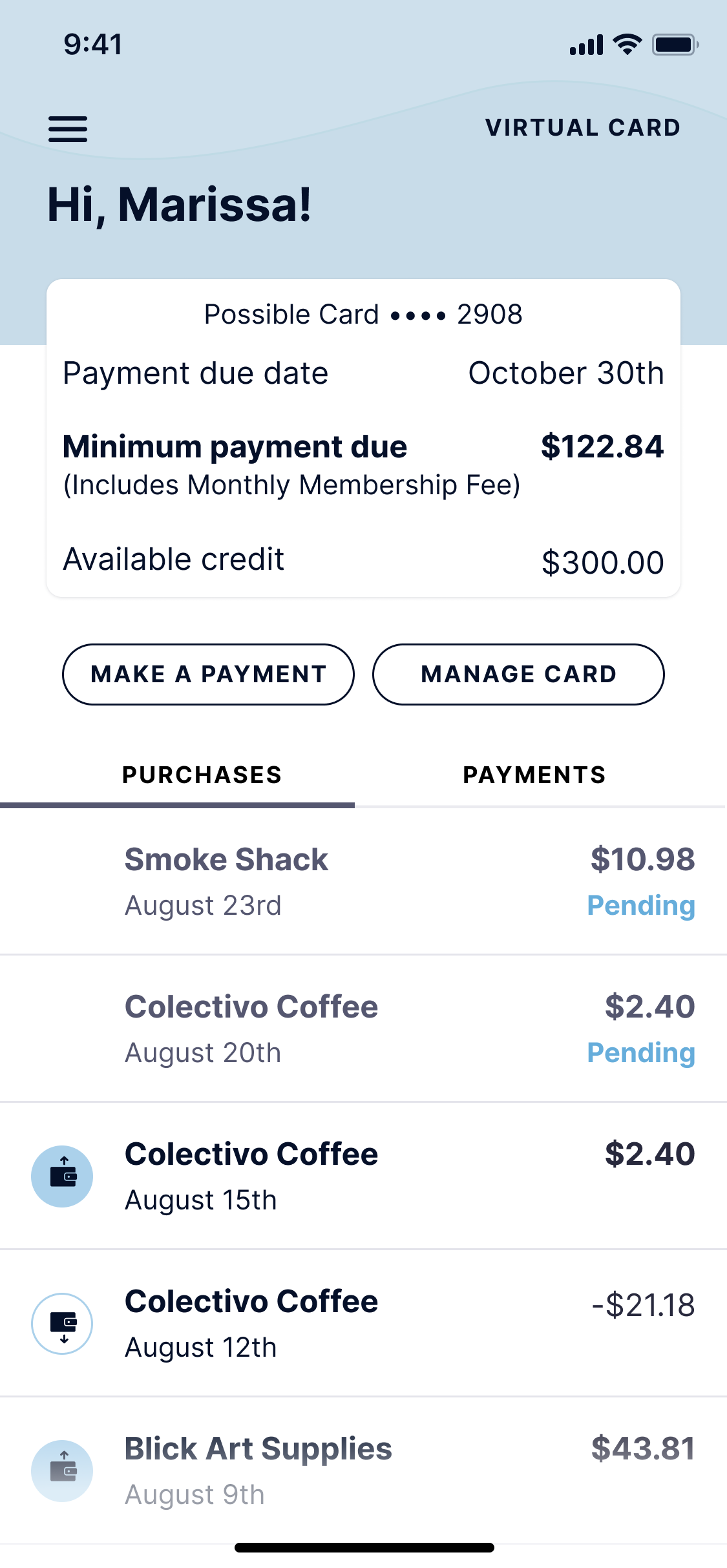Open the hamburger menu
The width and height of the screenshot is (727, 1568).
coord(68,129)
